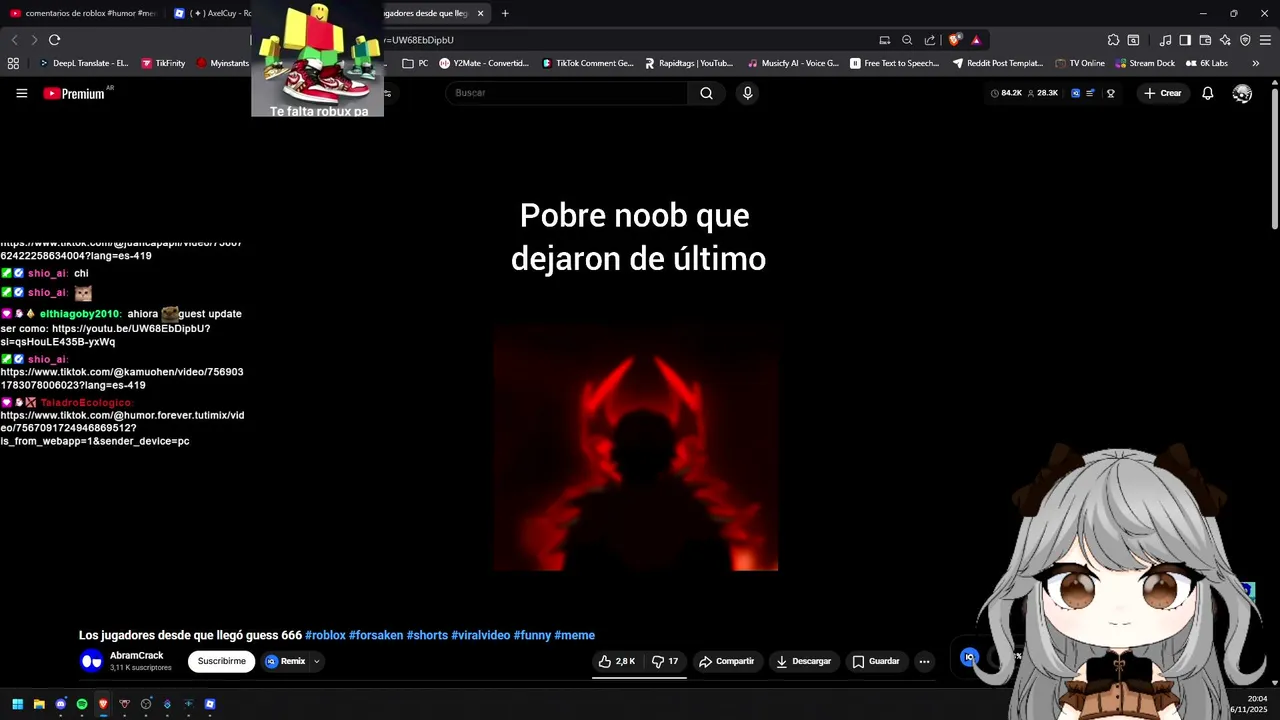Go to YouTube Premium home logo
This screenshot has width=1280, height=720.
pyautogui.click(x=74, y=93)
